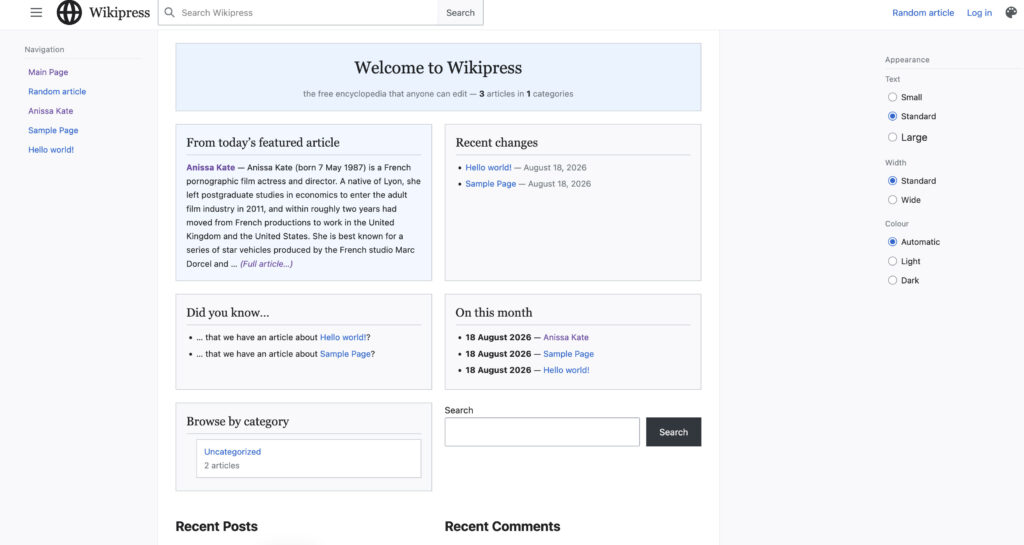Click the Wikipress globe logo
1024x545 pixels.
69,12
